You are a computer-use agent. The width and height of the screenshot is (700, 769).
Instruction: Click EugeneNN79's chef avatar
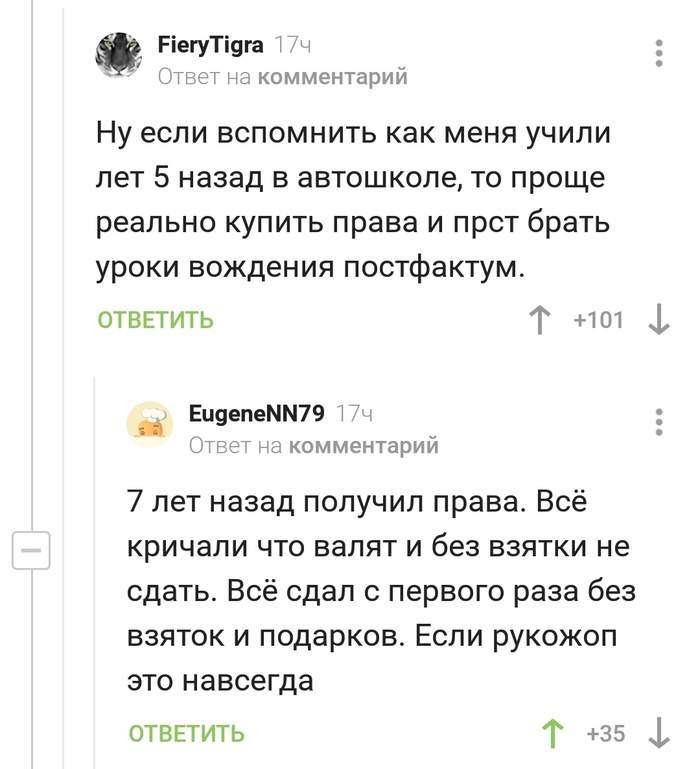coord(149,424)
